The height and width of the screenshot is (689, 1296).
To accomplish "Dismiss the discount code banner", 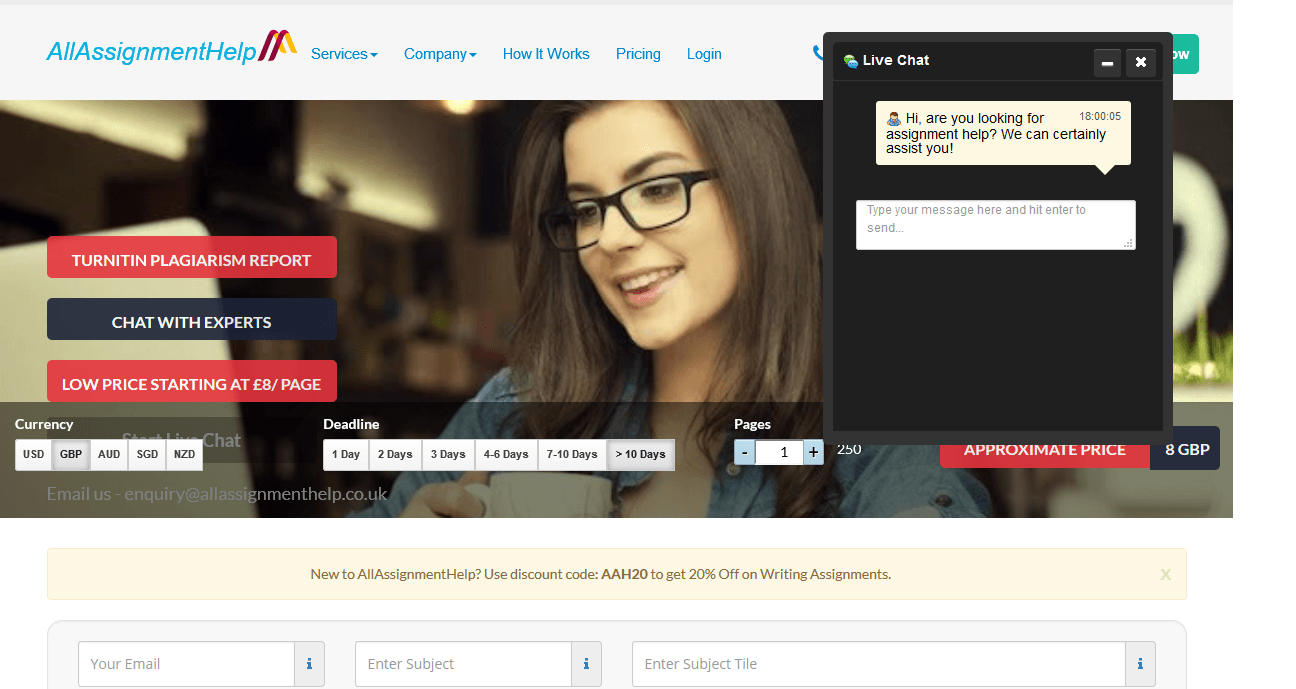I will [1165, 575].
